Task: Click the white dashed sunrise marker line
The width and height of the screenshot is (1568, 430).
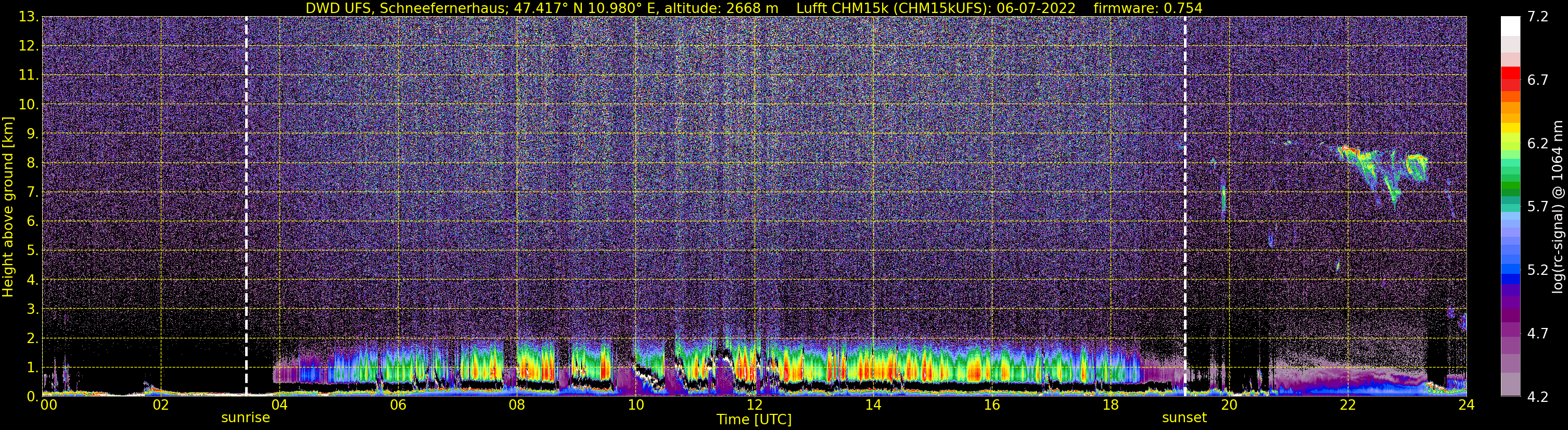Action: coord(246,206)
